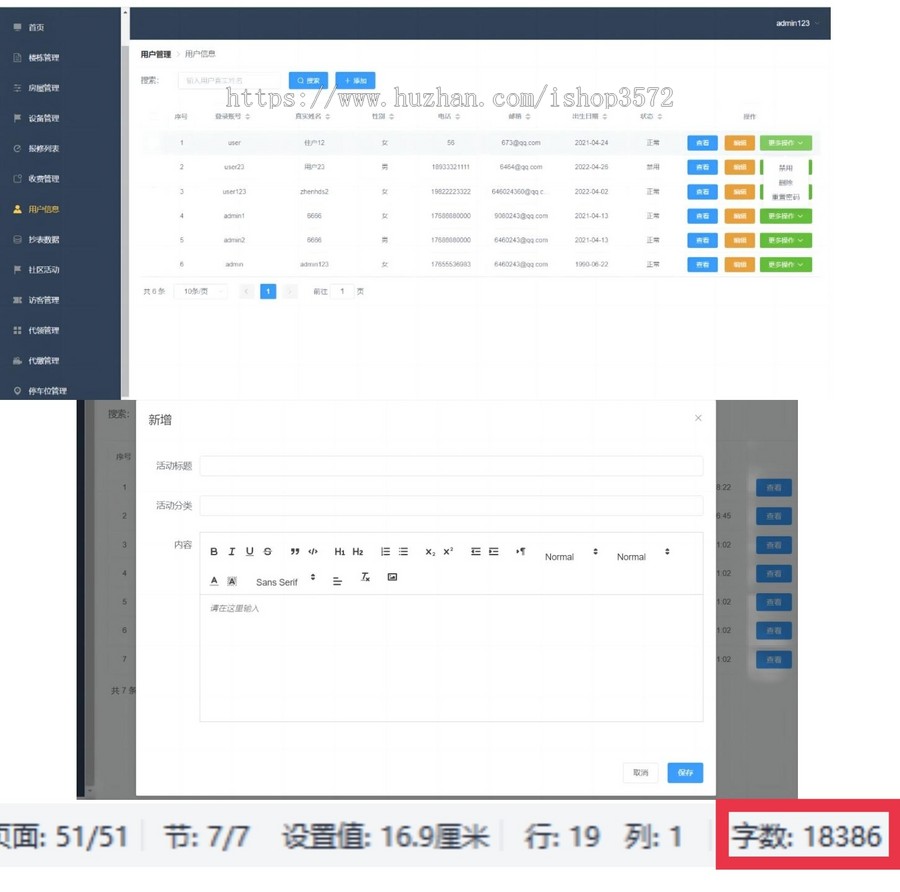Apply subscript formatting

pos(430,552)
